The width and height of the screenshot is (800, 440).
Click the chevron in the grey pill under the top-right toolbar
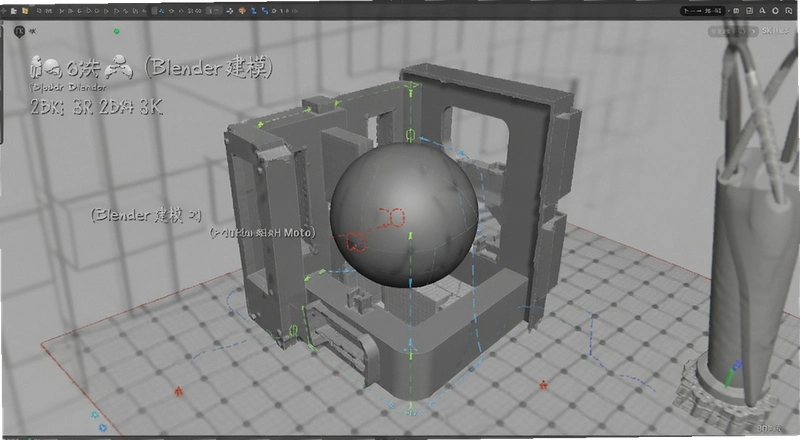tap(754, 32)
